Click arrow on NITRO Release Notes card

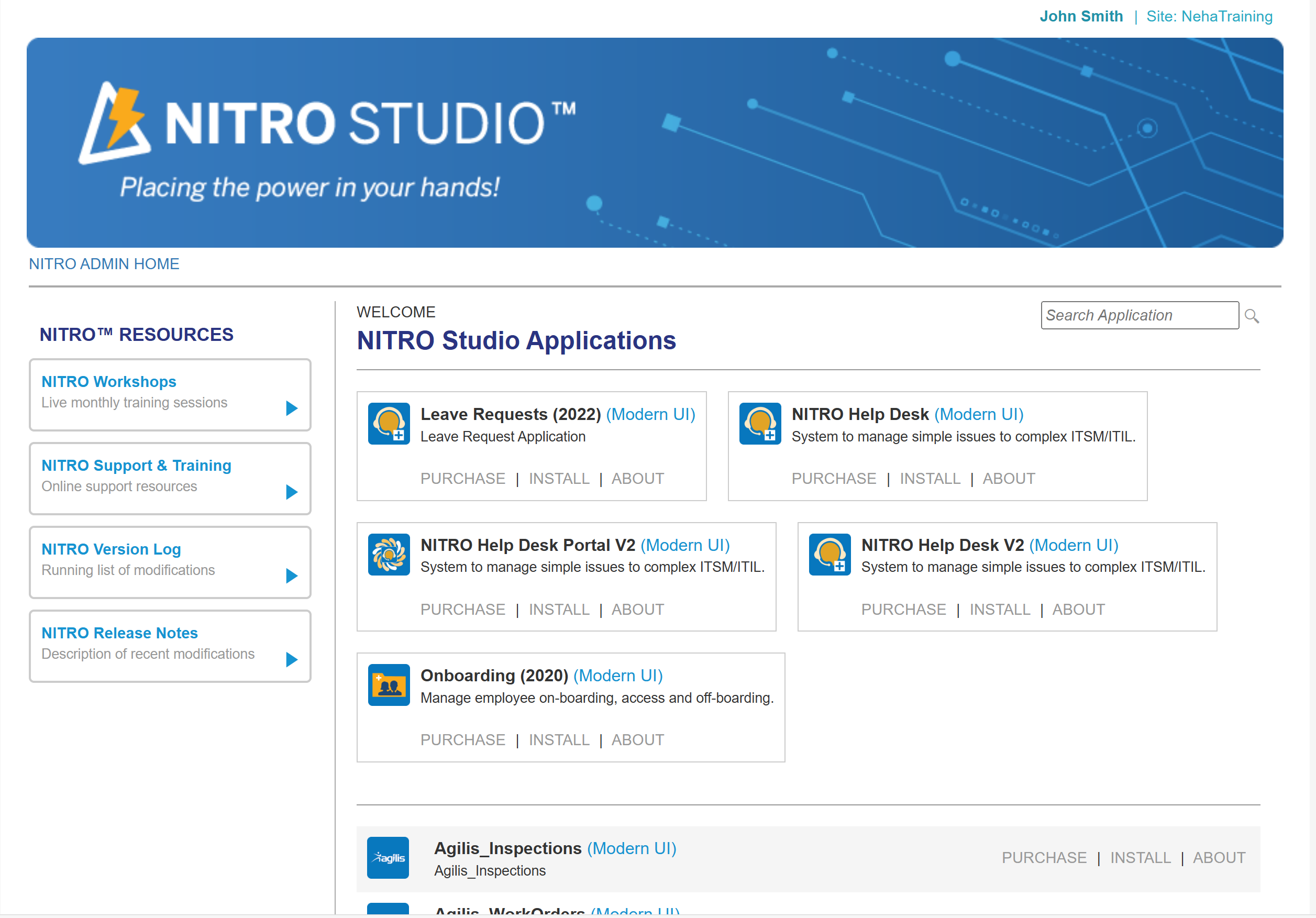(292, 659)
